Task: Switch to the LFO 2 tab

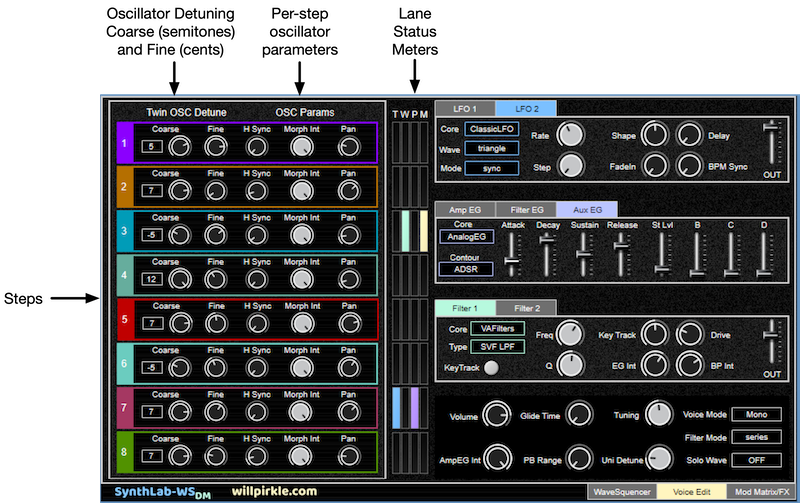Action: coord(526,109)
